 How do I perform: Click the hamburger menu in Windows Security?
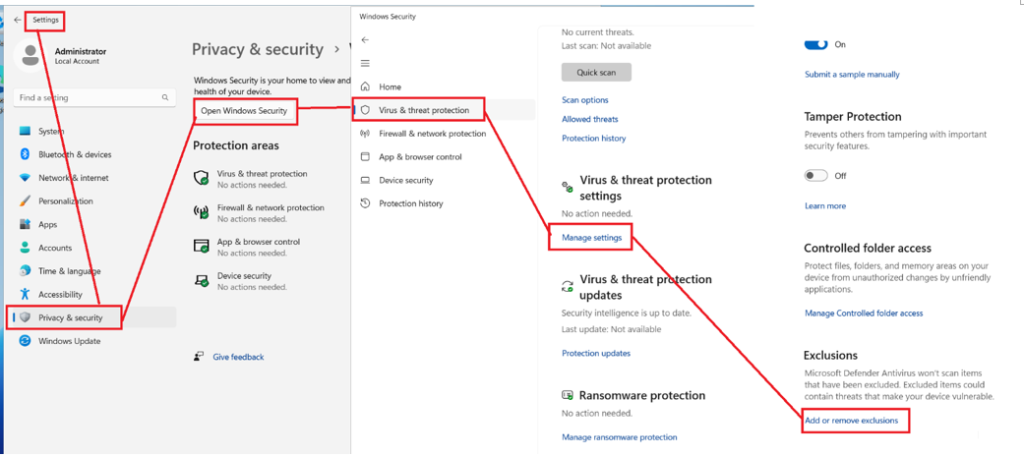pos(365,63)
